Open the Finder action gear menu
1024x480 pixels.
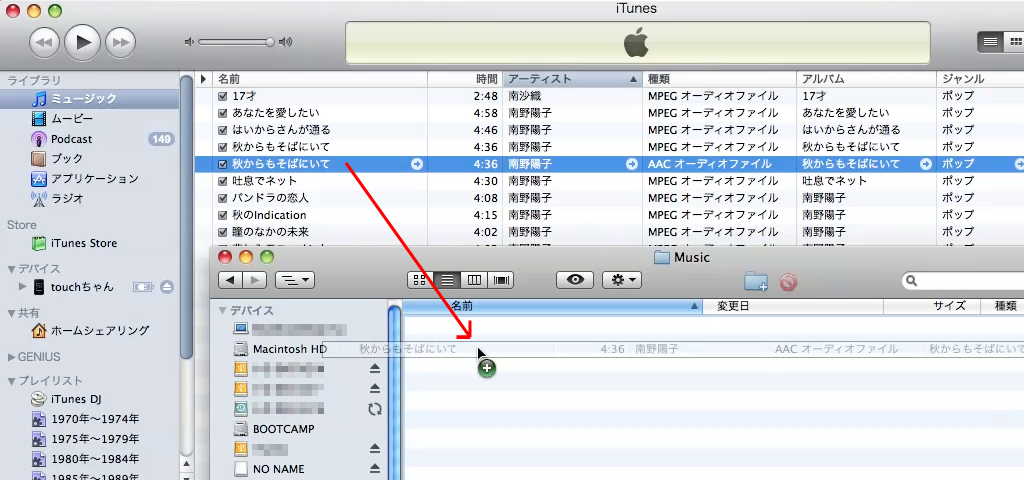point(622,280)
